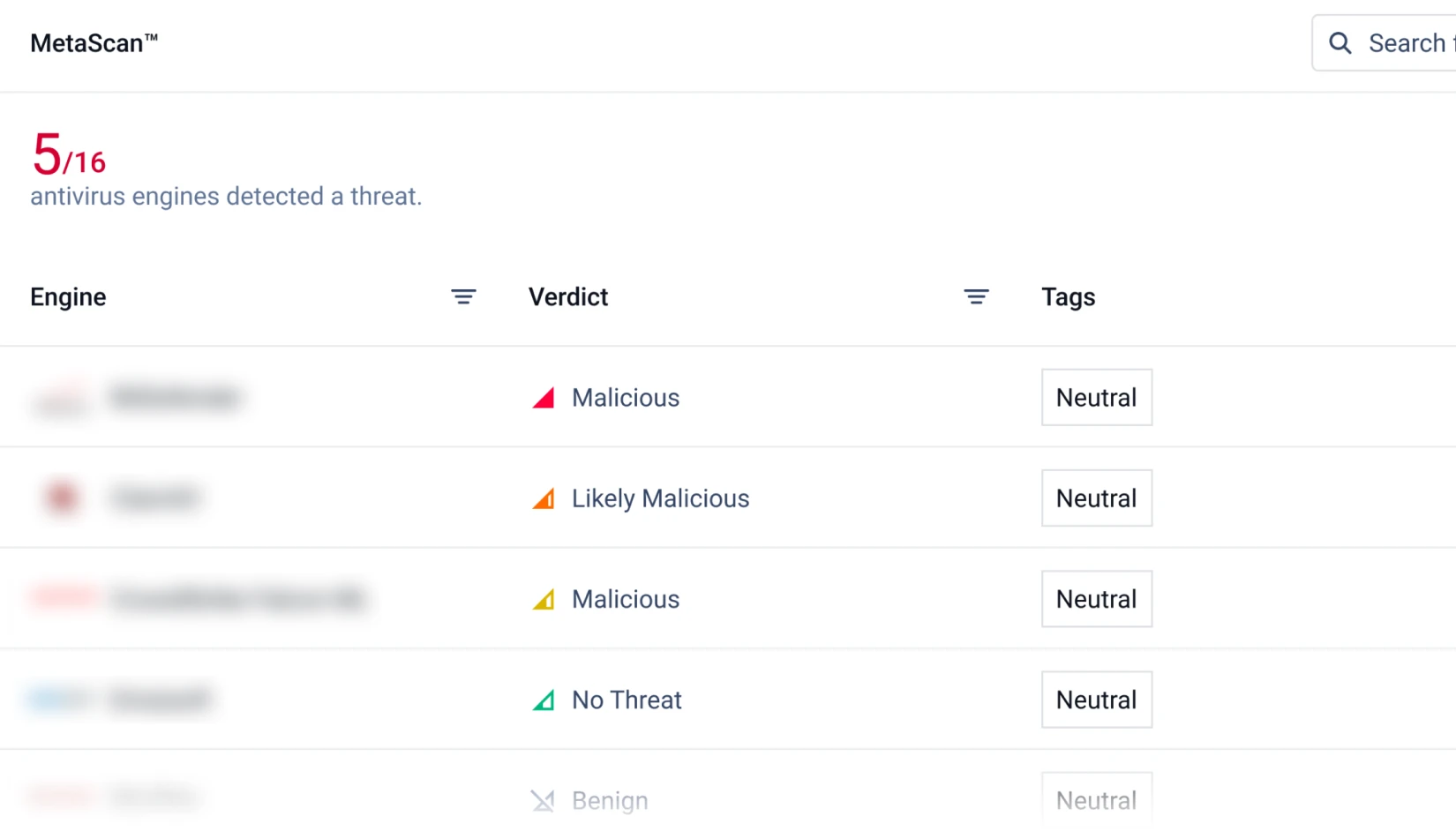Click Neutral tag in yellow Malicious row

(x=1096, y=600)
